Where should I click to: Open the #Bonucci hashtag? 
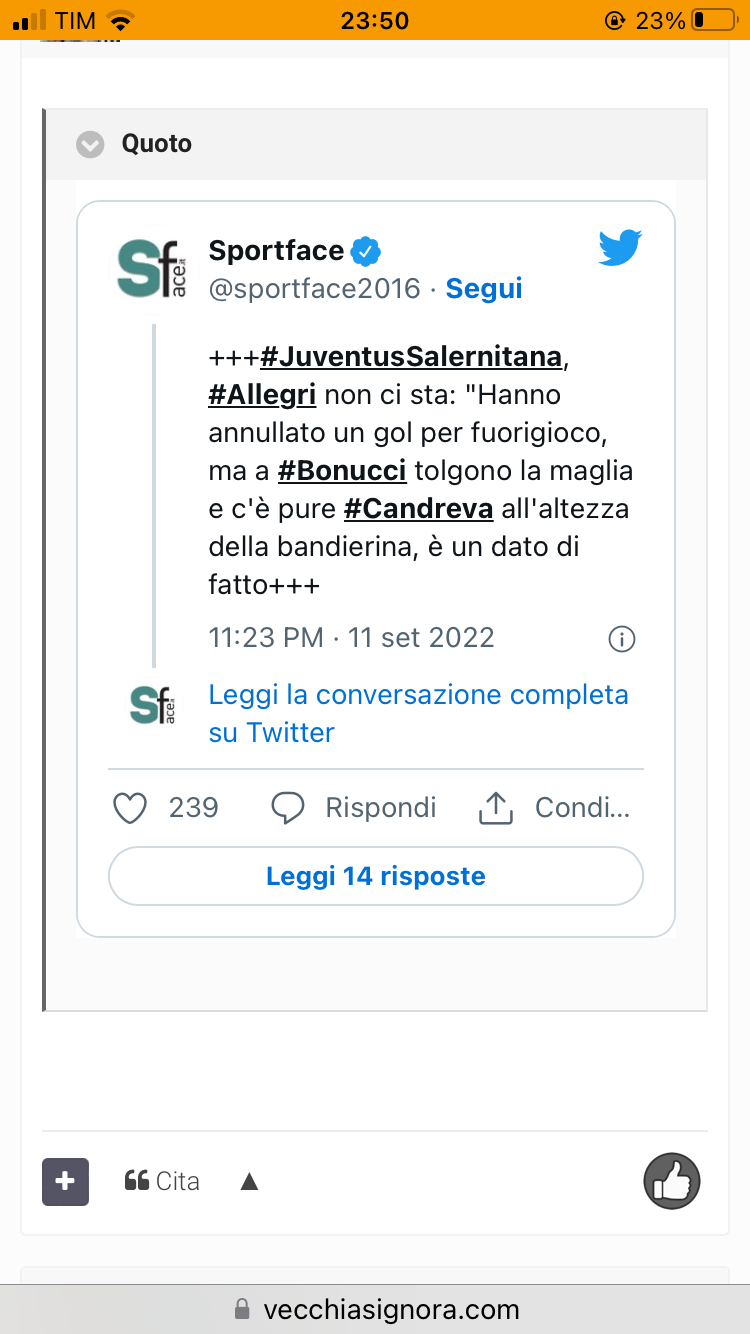pyautogui.click(x=342, y=471)
